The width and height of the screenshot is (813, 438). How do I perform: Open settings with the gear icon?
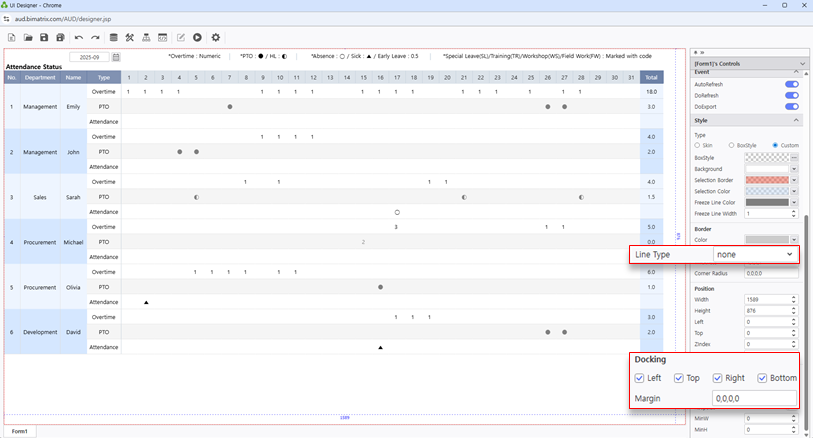point(216,38)
